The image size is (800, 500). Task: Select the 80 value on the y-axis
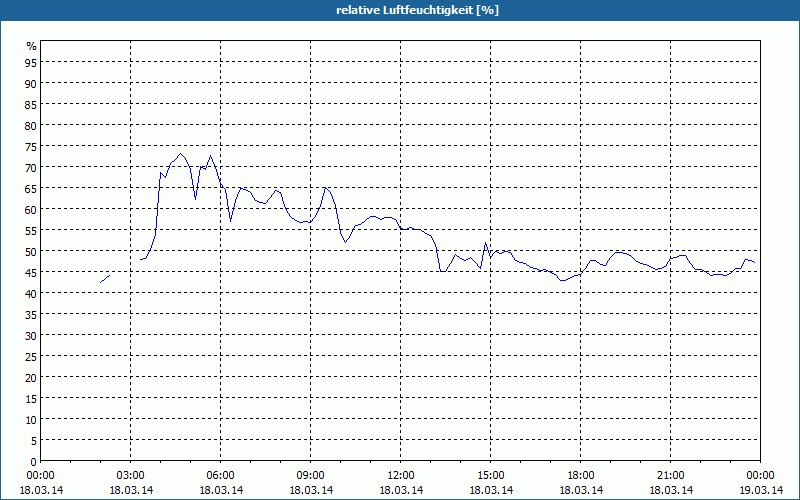pyautogui.click(x=31, y=125)
